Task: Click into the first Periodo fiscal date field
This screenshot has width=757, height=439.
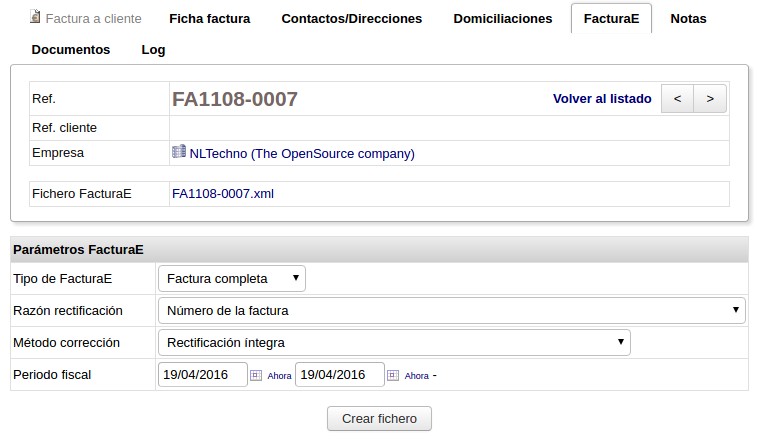Action: [203, 375]
